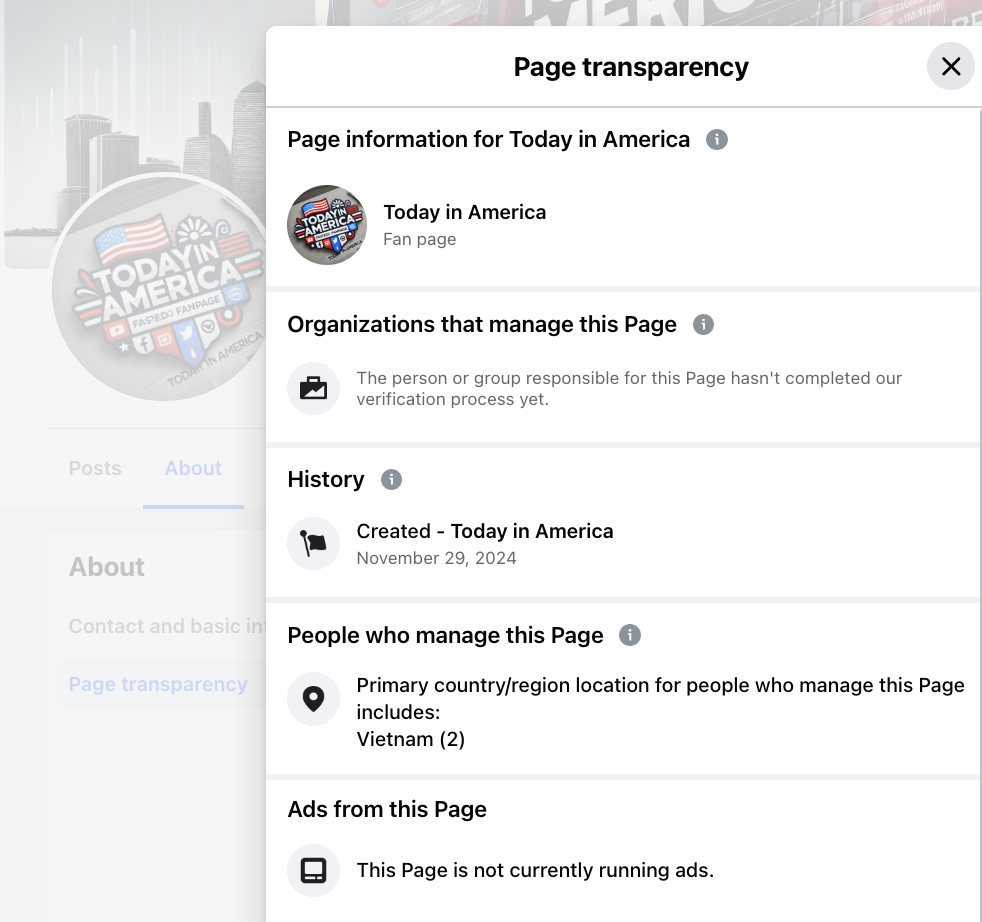Show info tooltip for History section

click(391, 480)
